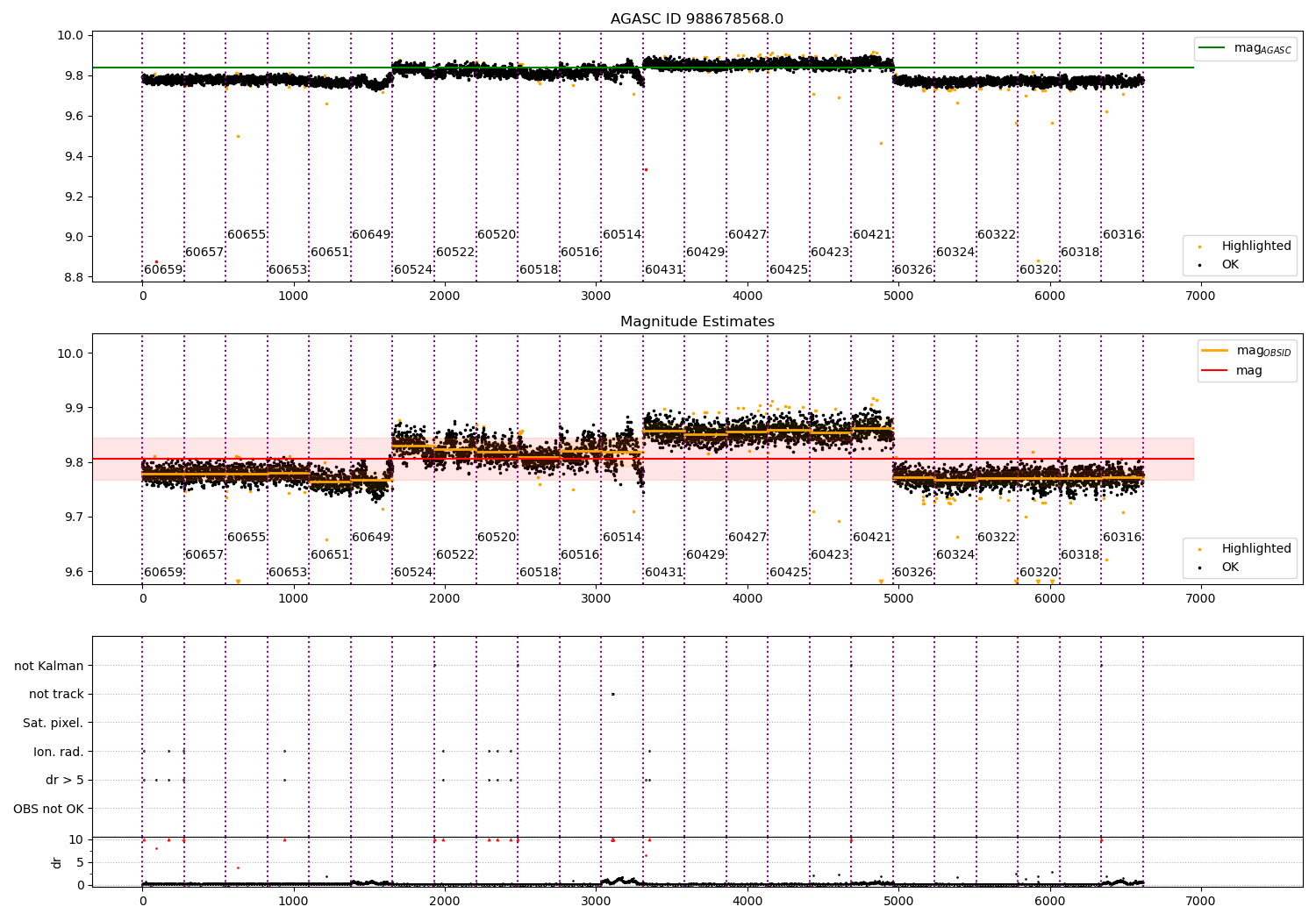Click OBSID label 60514 in the AGASC ID plot
The height and width of the screenshot is (921, 1316).
tap(622, 235)
